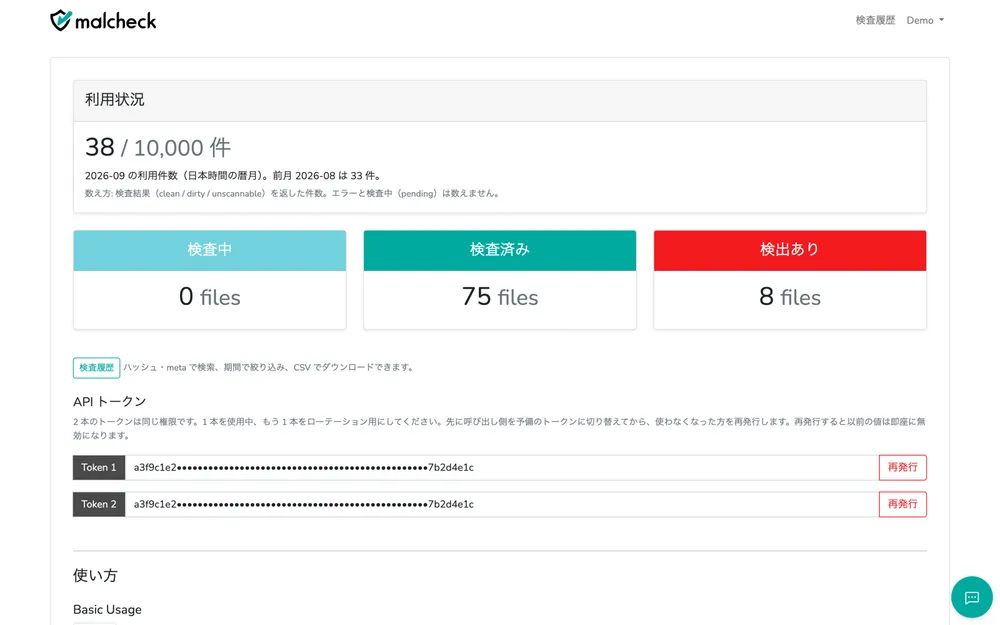Click the 数え方 counting note text

click(292, 193)
